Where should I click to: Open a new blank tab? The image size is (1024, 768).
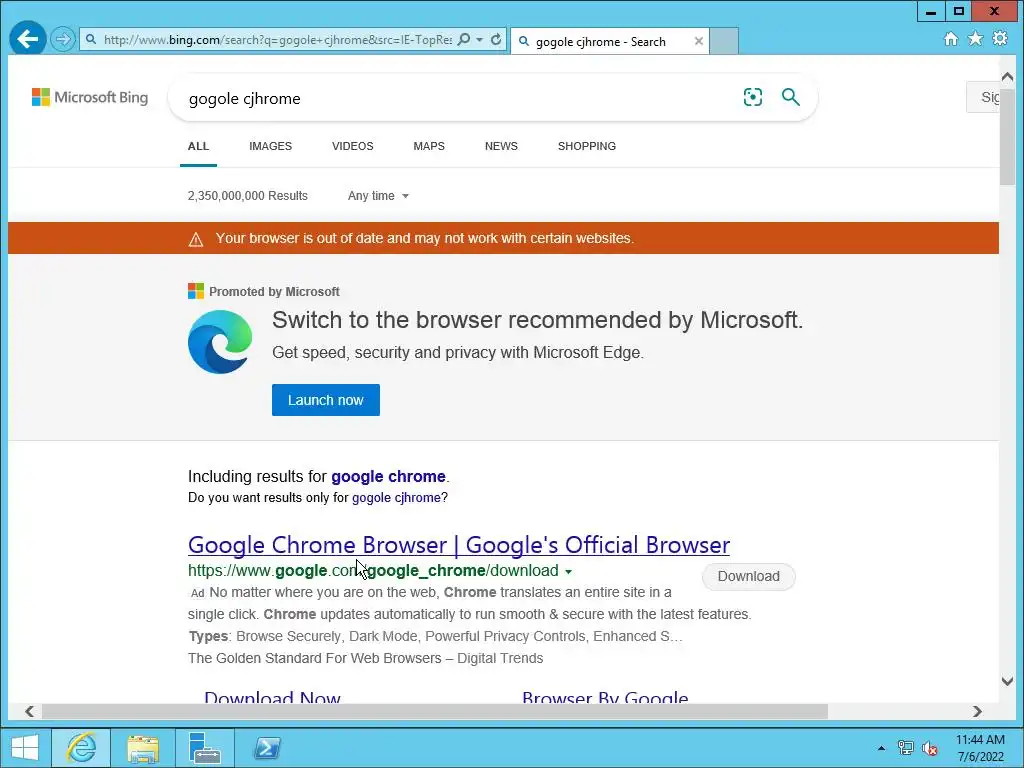pos(724,41)
